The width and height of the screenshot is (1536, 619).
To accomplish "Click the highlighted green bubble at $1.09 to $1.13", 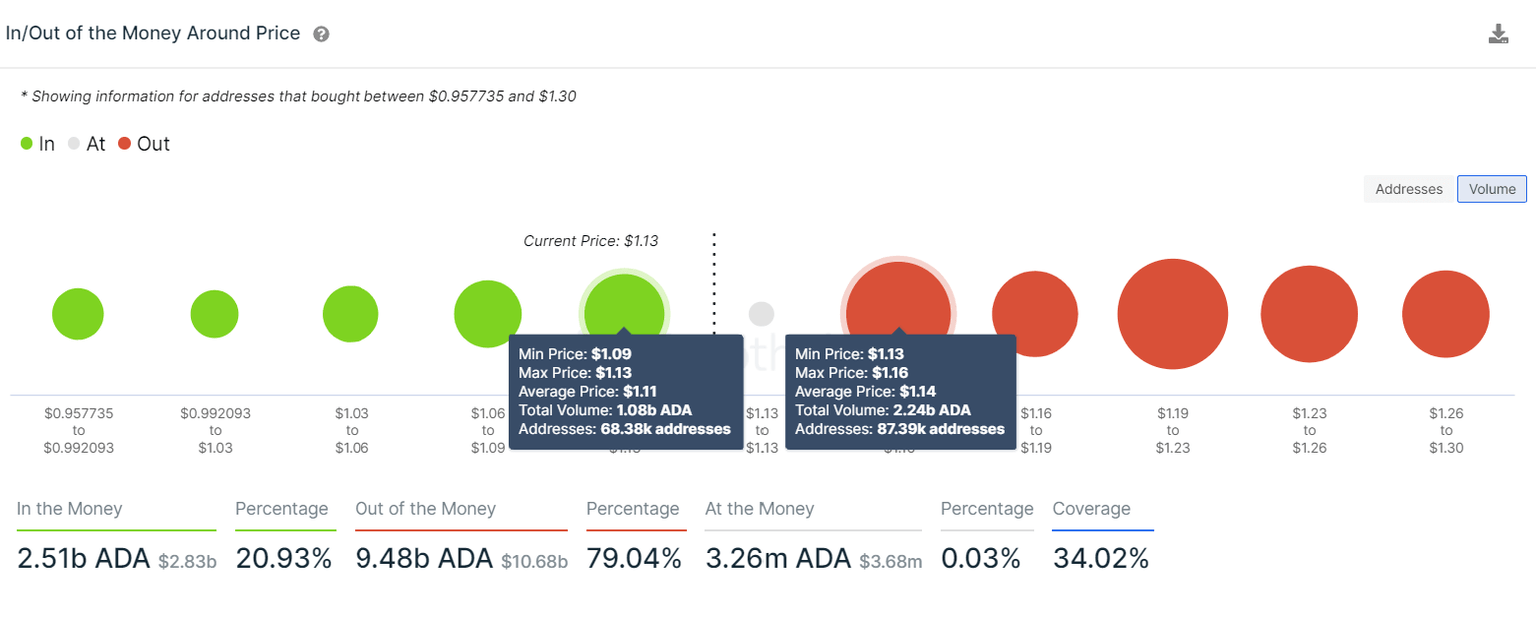I will pos(624,304).
